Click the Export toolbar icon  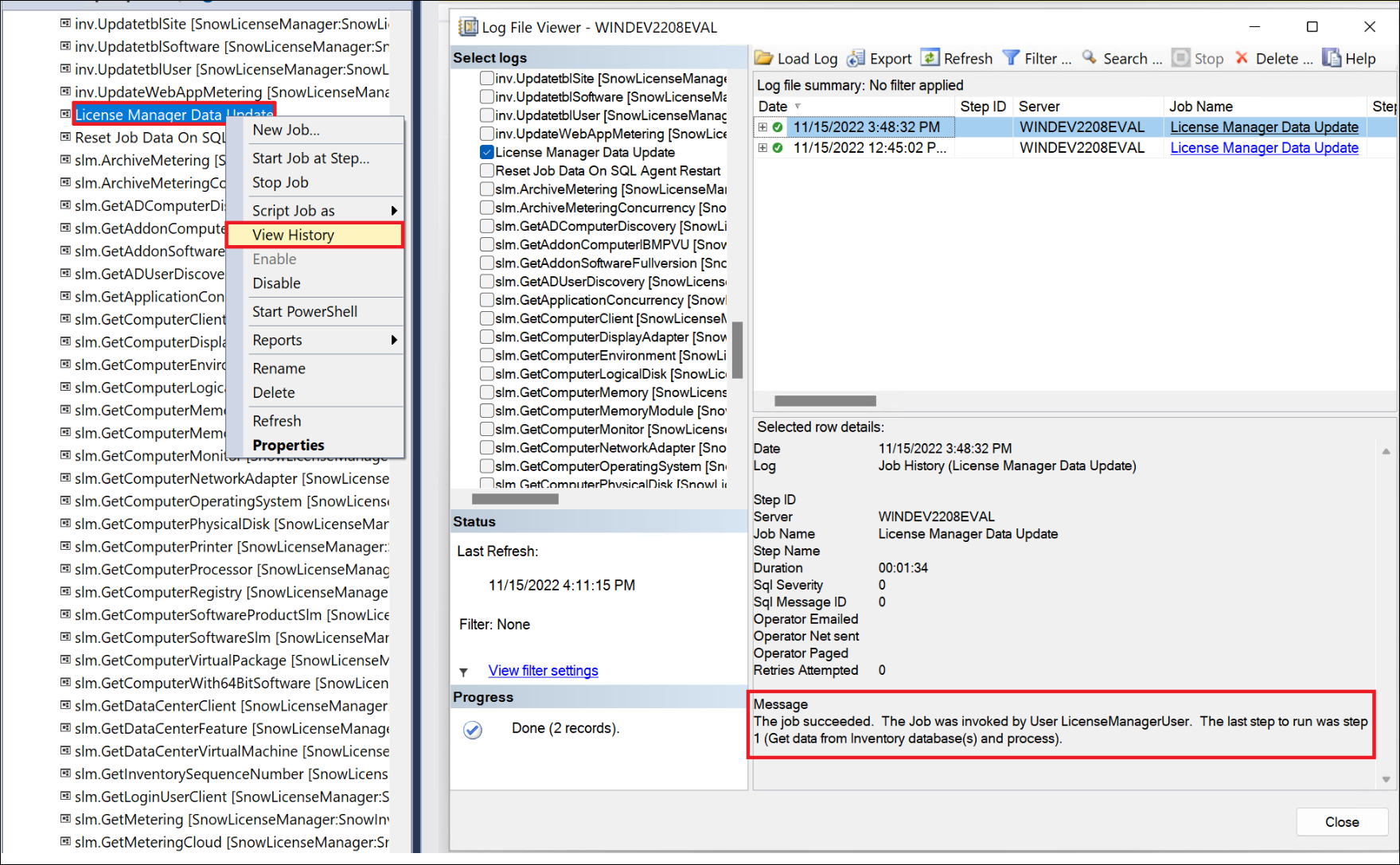(856, 58)
